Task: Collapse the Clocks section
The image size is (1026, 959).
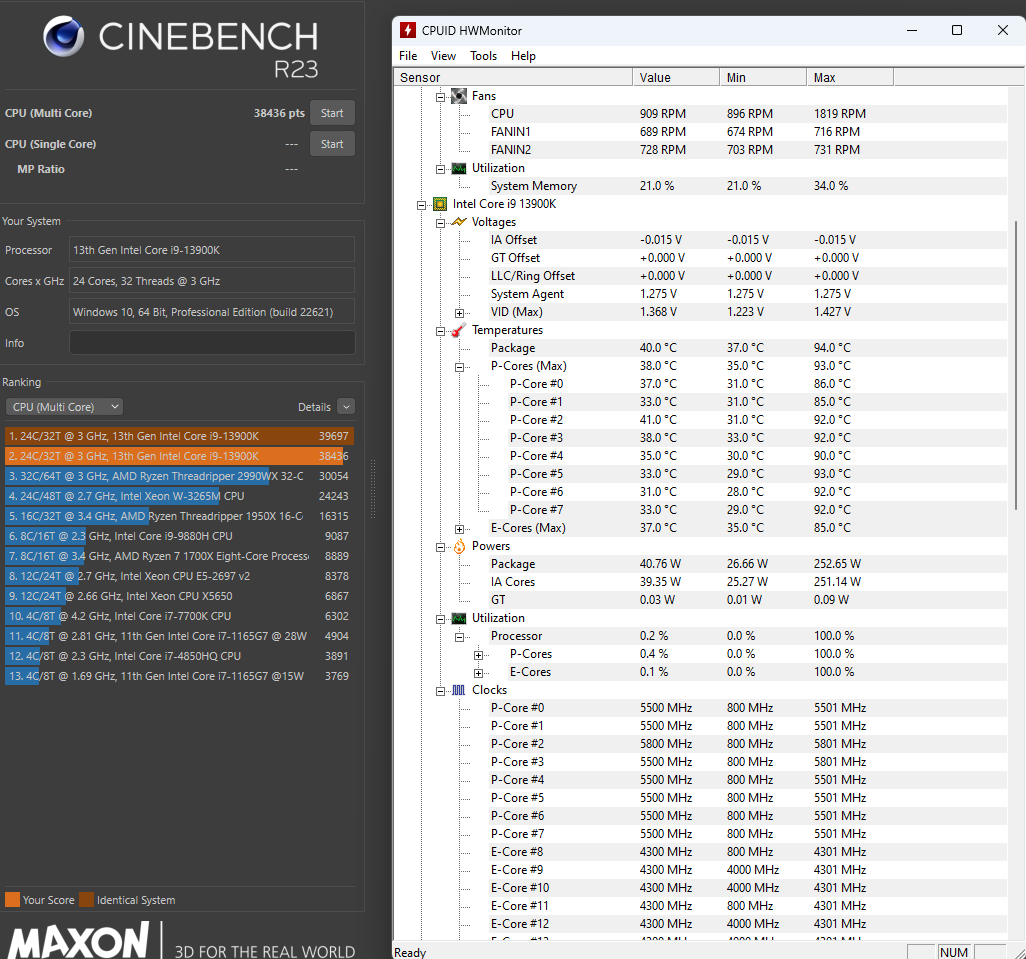Action: (440, 691)
